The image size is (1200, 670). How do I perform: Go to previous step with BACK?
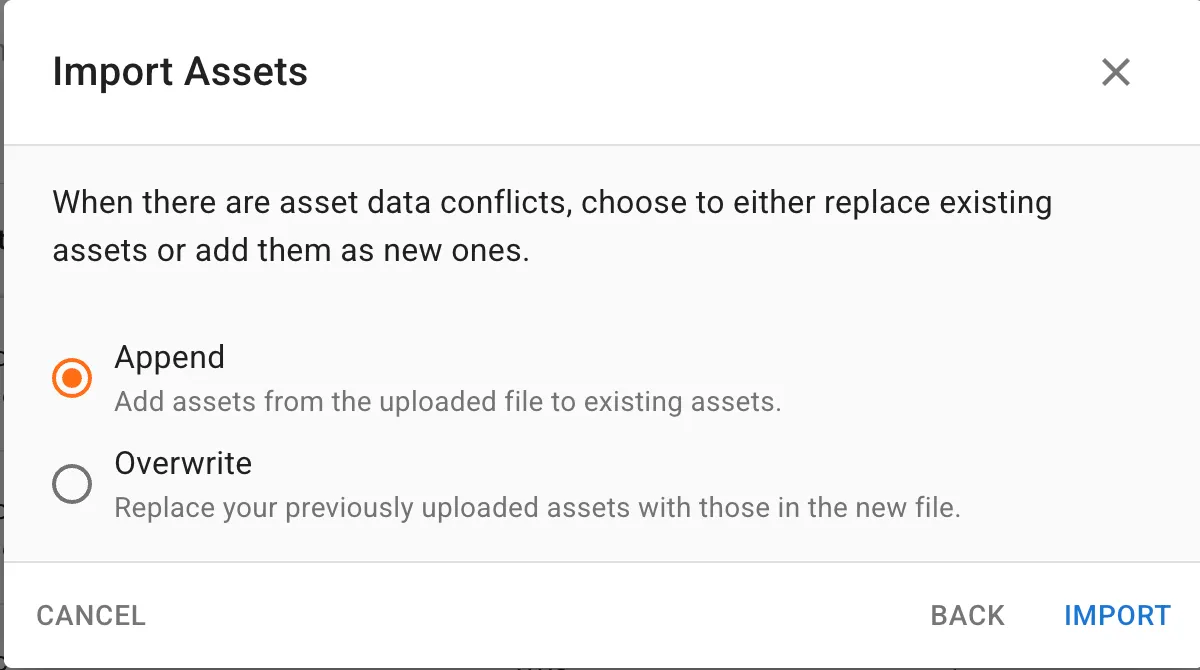[968, 615]
